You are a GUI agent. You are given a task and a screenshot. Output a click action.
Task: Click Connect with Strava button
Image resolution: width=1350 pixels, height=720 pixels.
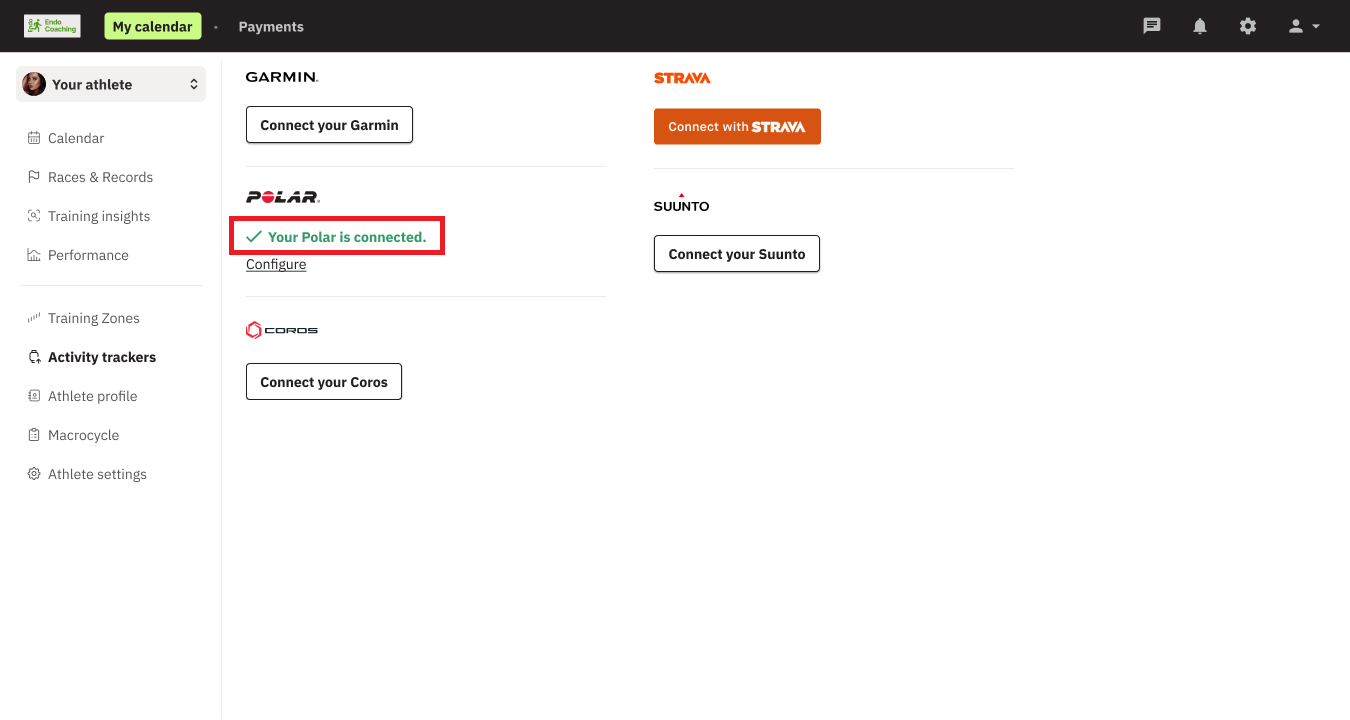[737, 127]
